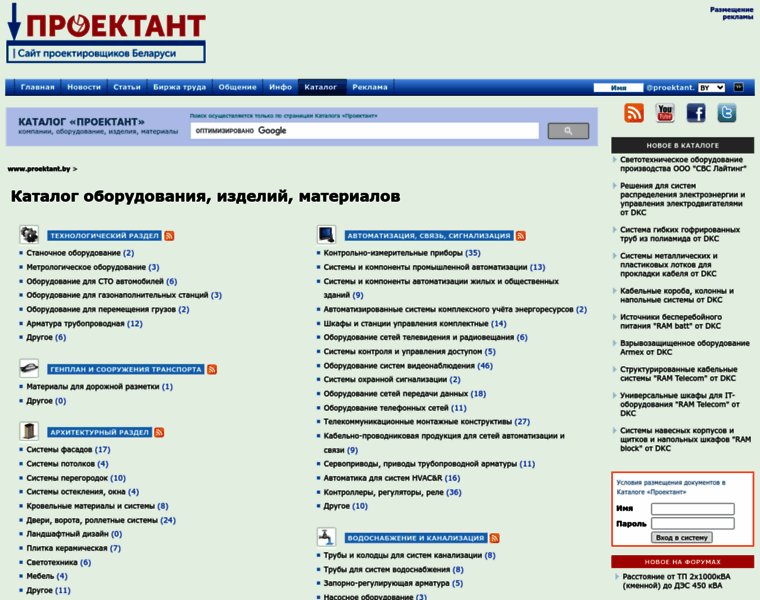Open Системы потолков (4) category
760x600 pixels.
click(67, 464)
